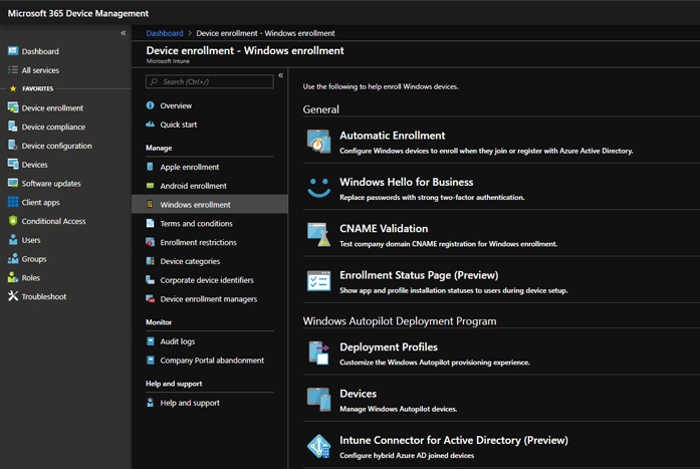
Task: Click Microsoft 365 Device Management header title
Action: (78, 13)
